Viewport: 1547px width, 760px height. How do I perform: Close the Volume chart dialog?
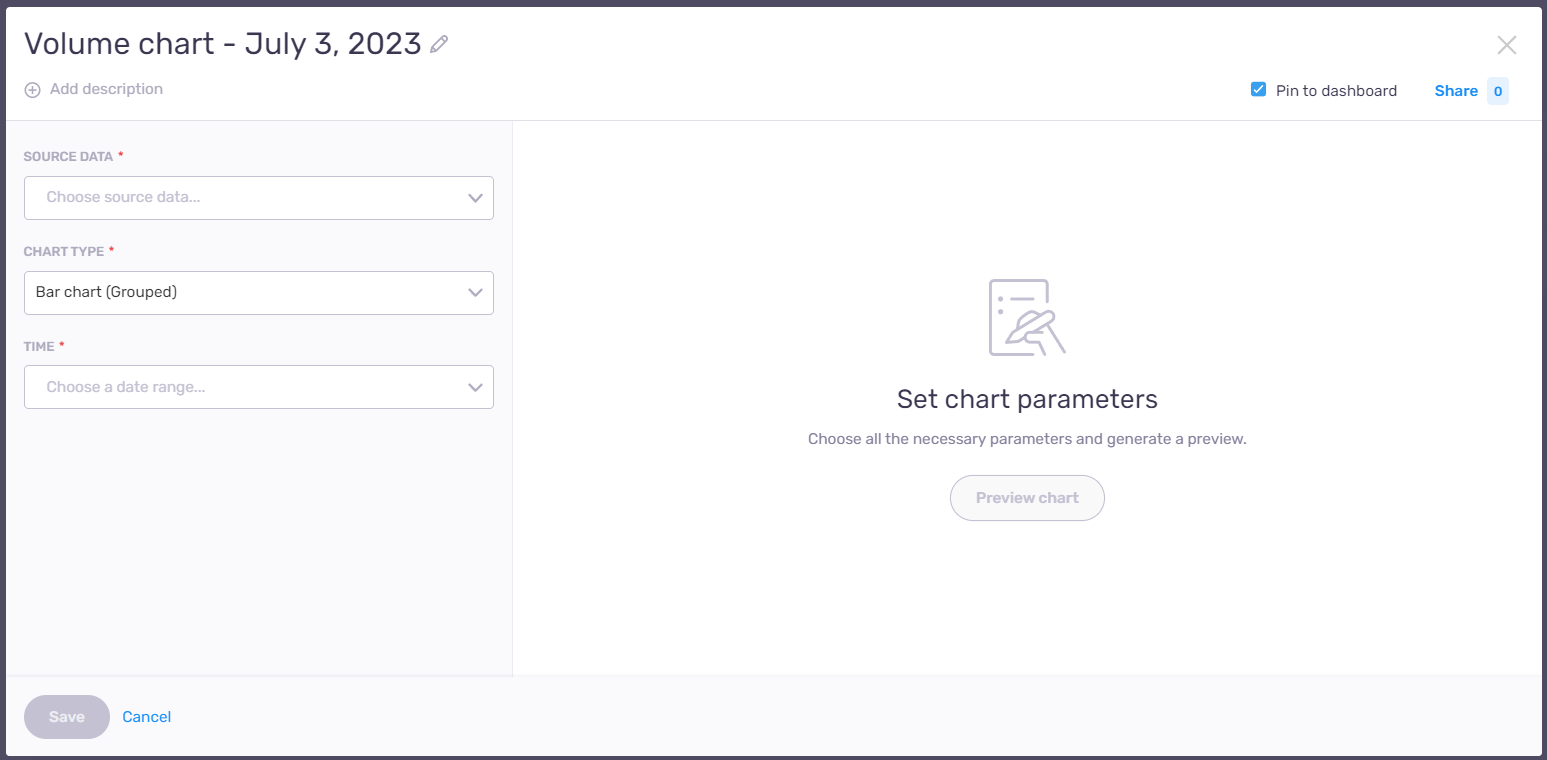point(1506,44)
